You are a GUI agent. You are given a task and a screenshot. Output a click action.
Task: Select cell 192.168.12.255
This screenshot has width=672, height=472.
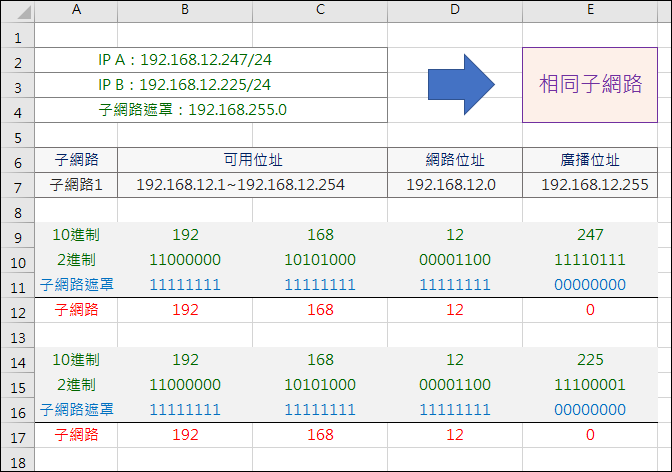click(590, 185)
